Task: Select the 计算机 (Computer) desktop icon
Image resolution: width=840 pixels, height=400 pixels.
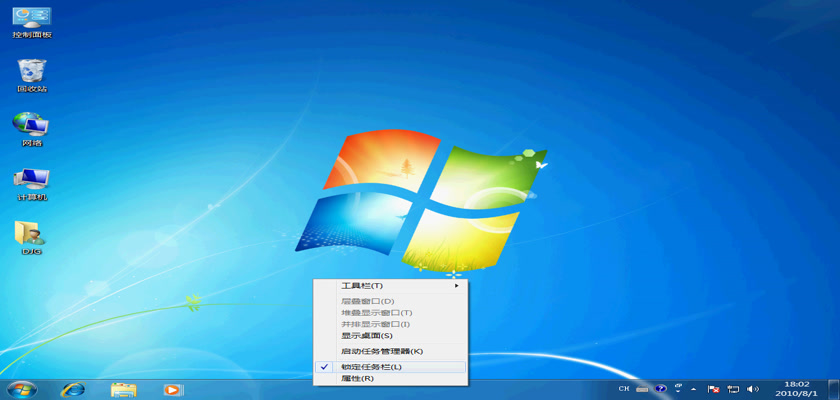Action: [31, 180]
